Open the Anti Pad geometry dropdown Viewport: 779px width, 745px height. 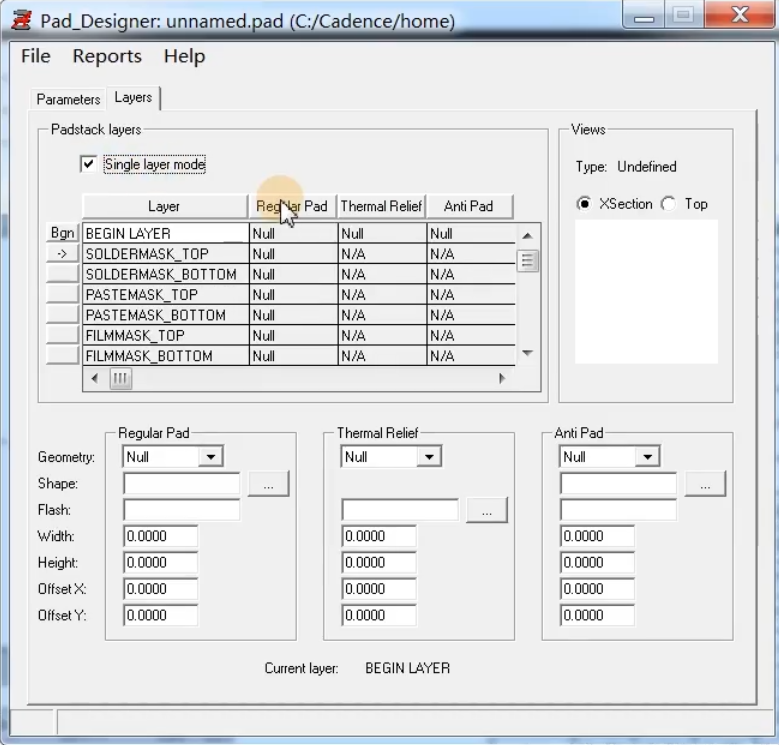[647, 457]
